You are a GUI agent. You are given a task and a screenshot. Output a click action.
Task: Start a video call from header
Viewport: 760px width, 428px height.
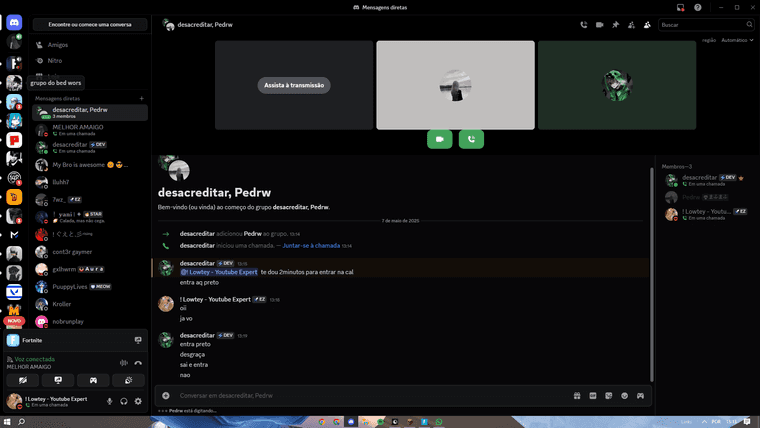point(600,25)
